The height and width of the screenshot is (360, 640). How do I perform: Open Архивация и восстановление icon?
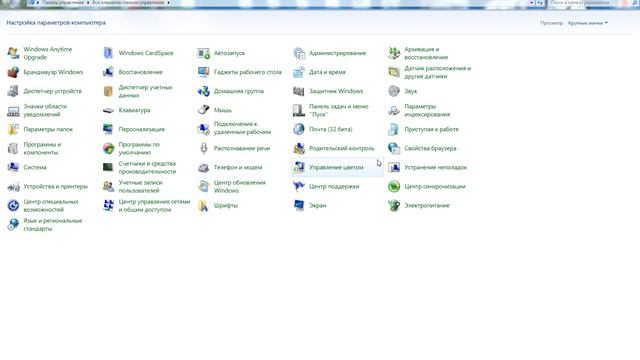pos(394,53)
